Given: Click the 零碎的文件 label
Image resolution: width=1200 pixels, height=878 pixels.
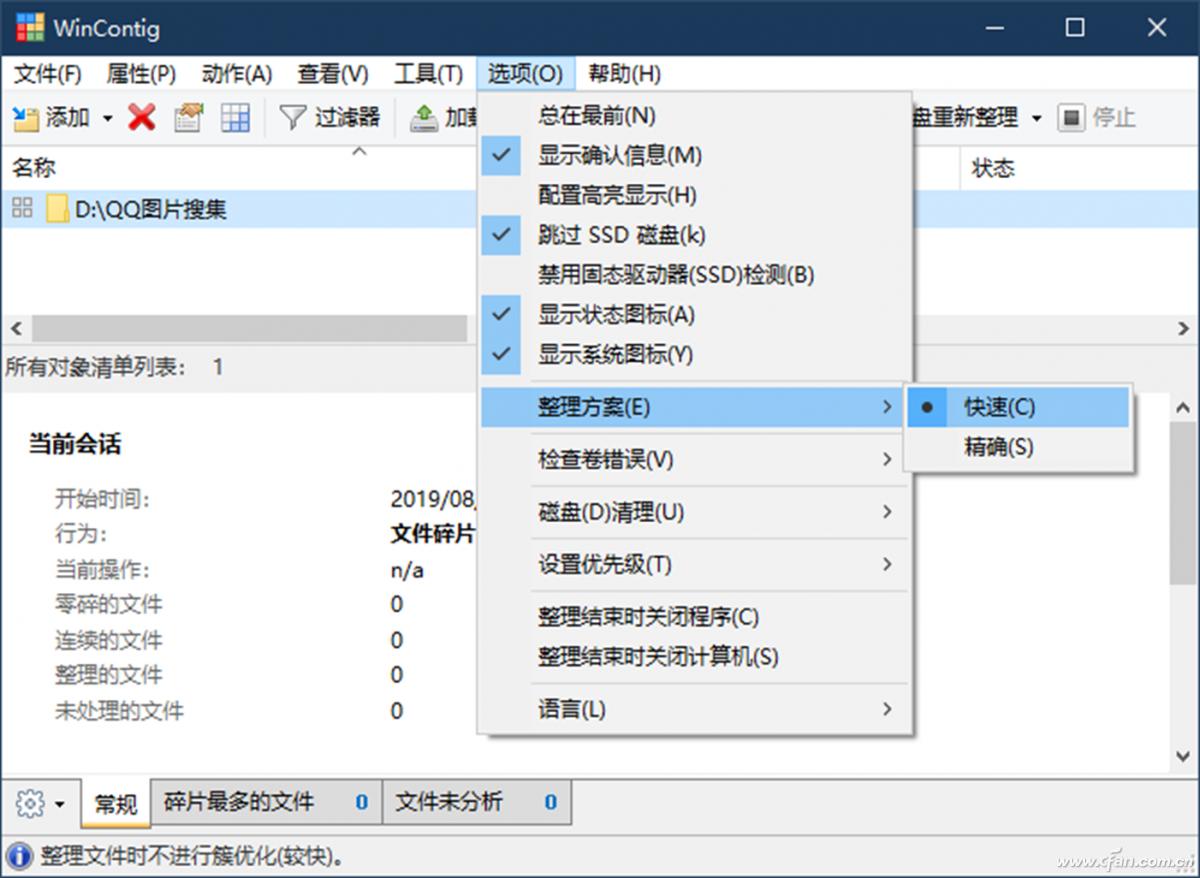Looking at the screenshot, I should (x=108, y=604).
